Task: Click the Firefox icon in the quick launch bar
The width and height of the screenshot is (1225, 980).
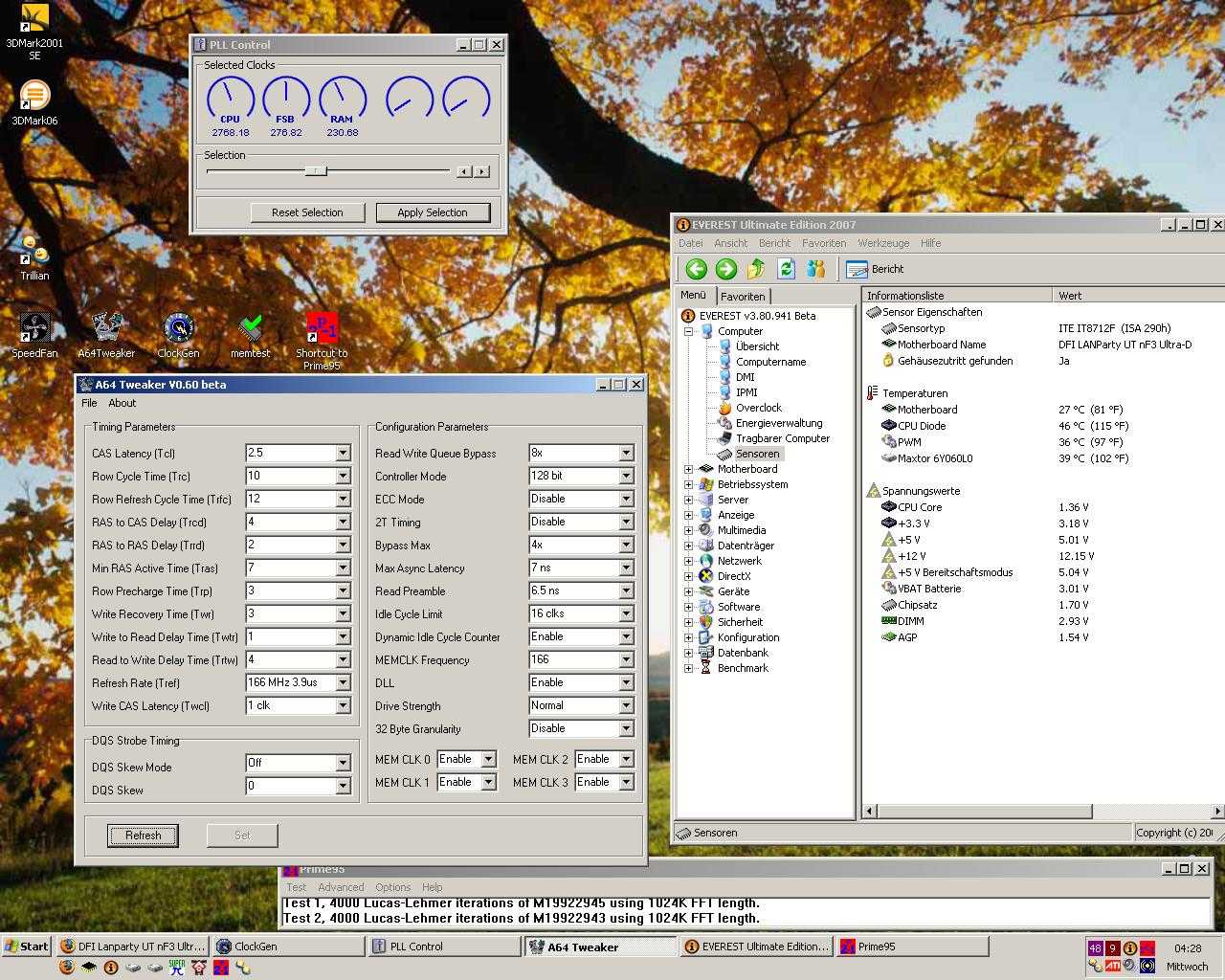Action: [66, 968]
